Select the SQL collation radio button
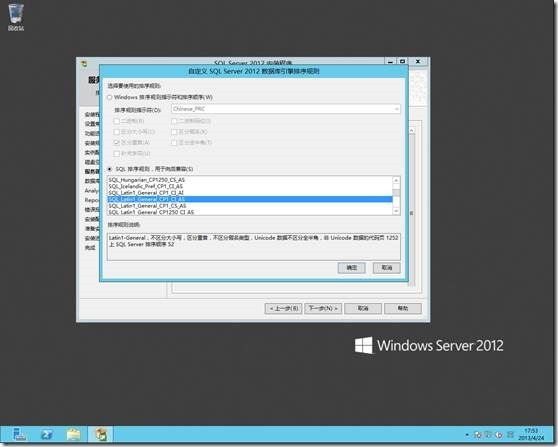558x447 pixels. point(110,169)
